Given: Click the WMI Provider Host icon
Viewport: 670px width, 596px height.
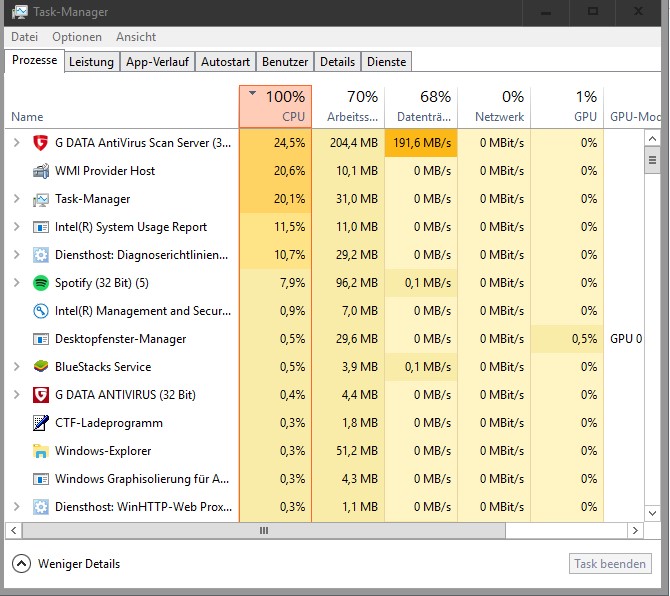Looking at the screenshot, I should pyautogui.click(x=41, y=171).
